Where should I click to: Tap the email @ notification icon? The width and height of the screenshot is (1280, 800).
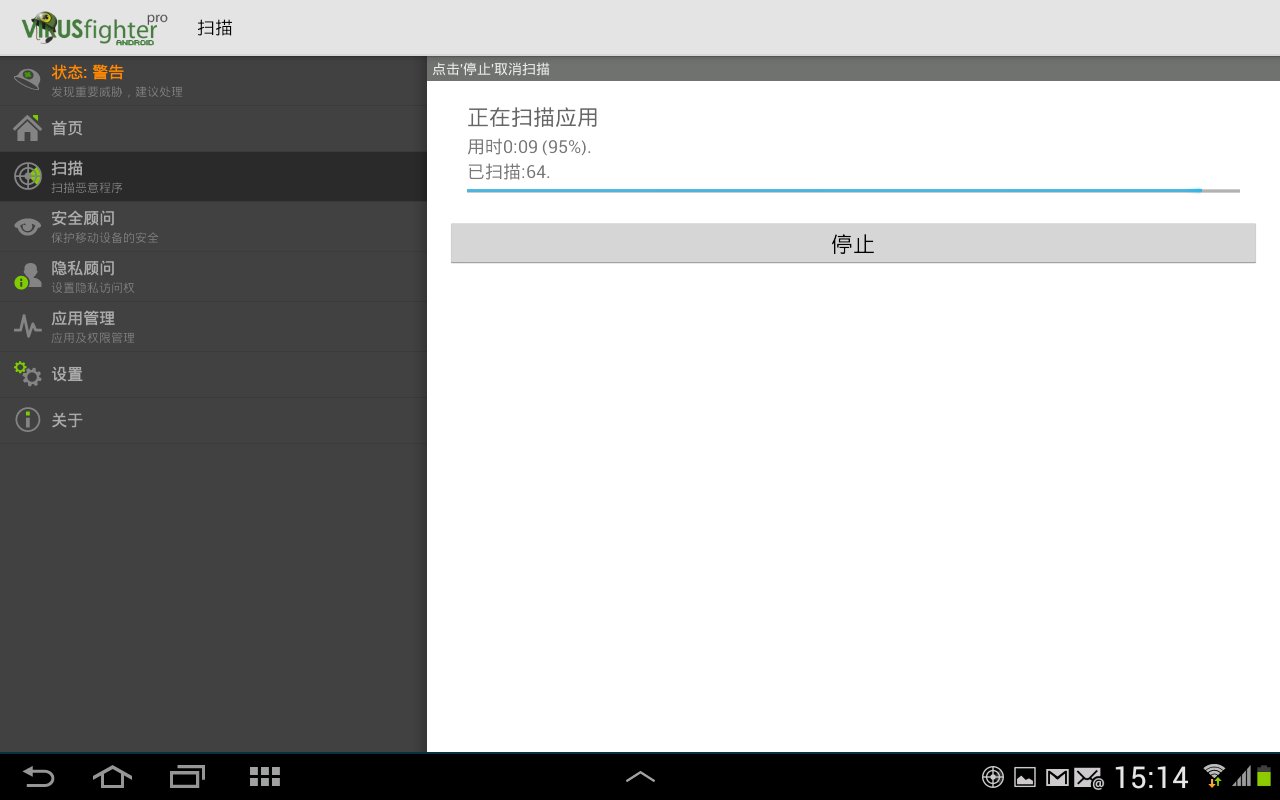[x=1089, y=777]
